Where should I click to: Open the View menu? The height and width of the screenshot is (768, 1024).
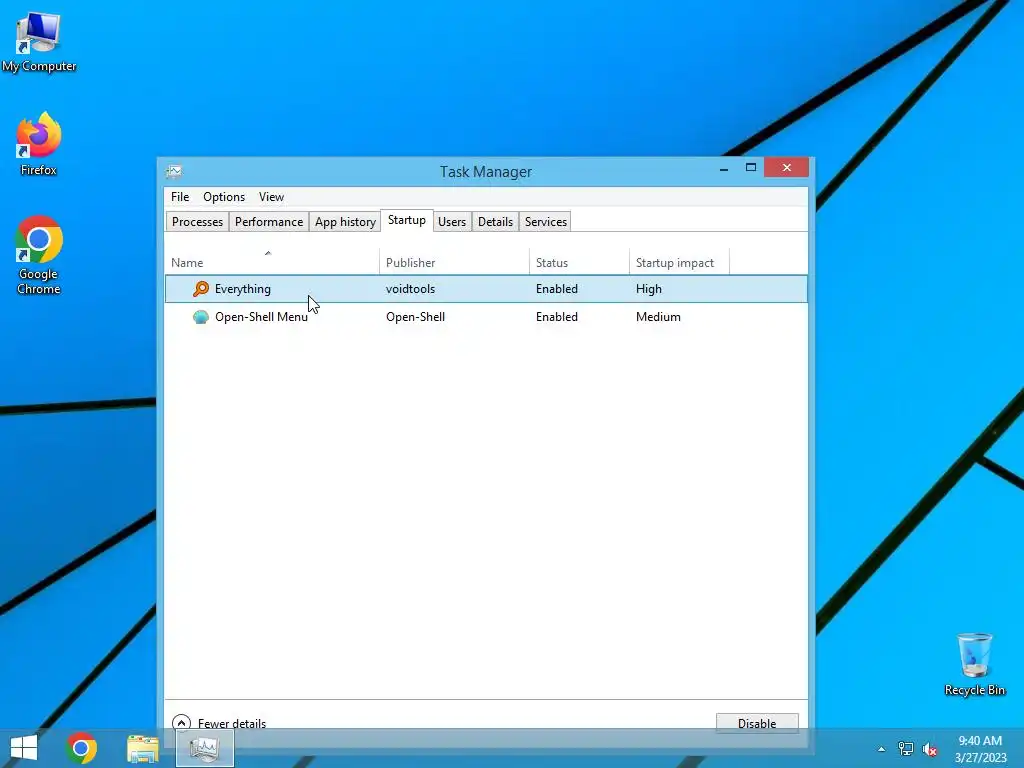(x=271, y=197)
